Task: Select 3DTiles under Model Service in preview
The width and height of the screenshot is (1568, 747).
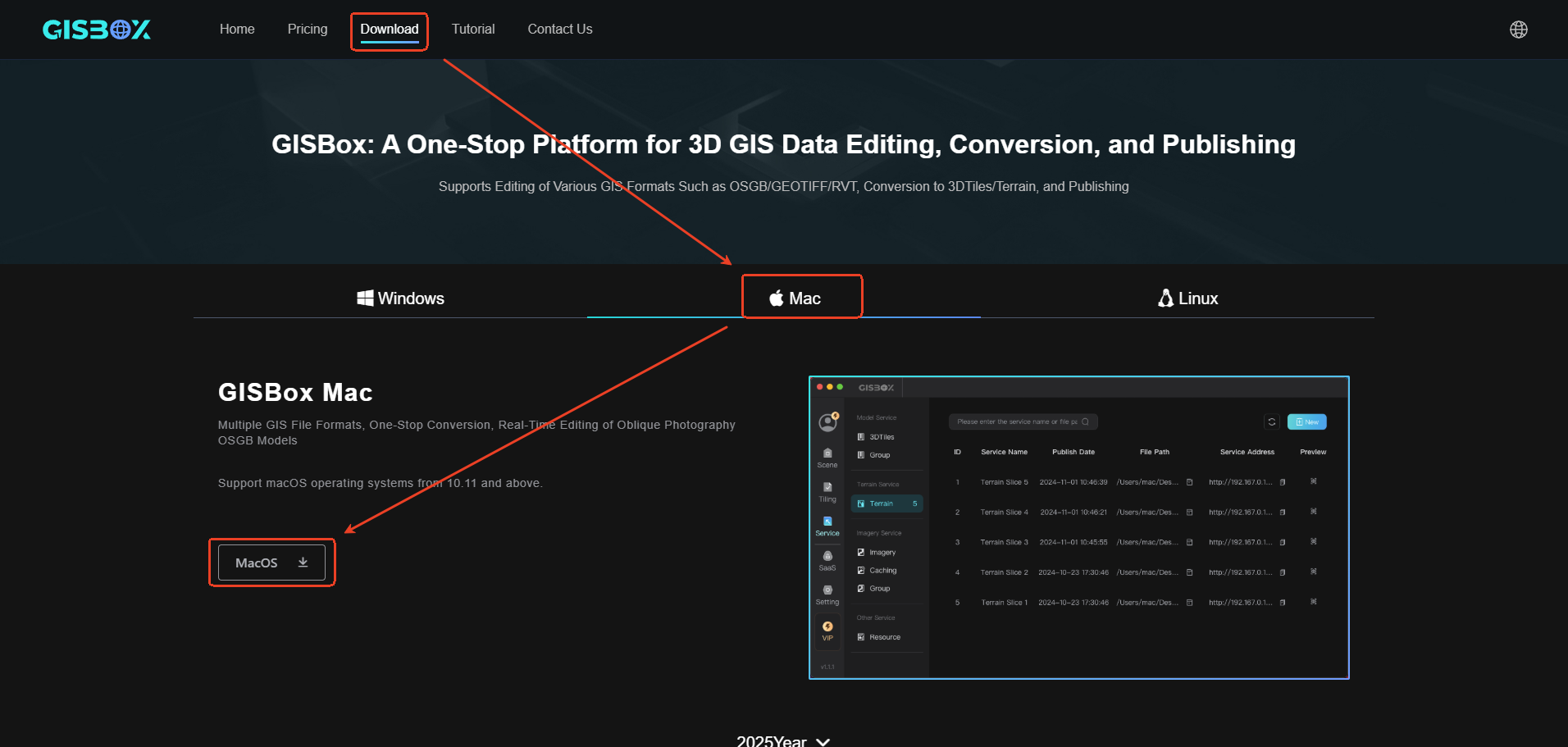Action: 876,437
